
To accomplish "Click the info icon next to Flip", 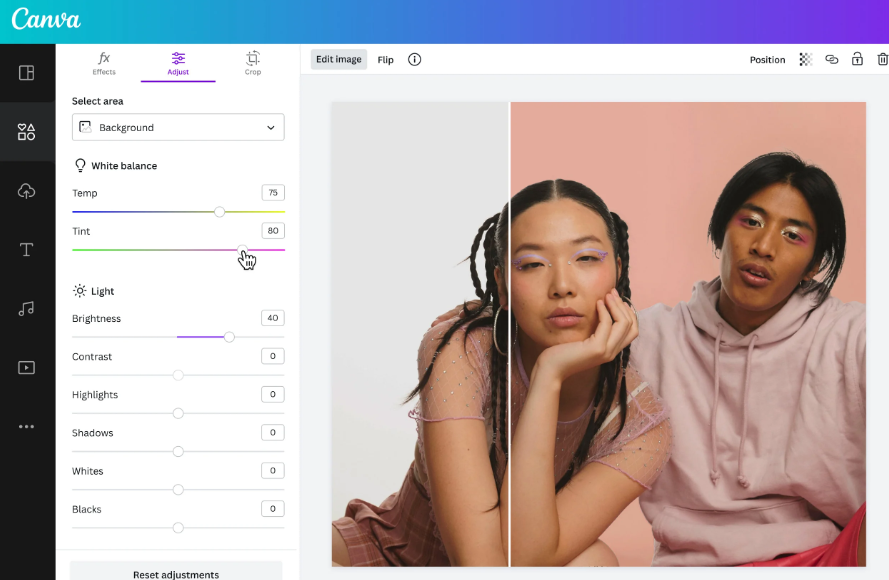I will [414, 59].
